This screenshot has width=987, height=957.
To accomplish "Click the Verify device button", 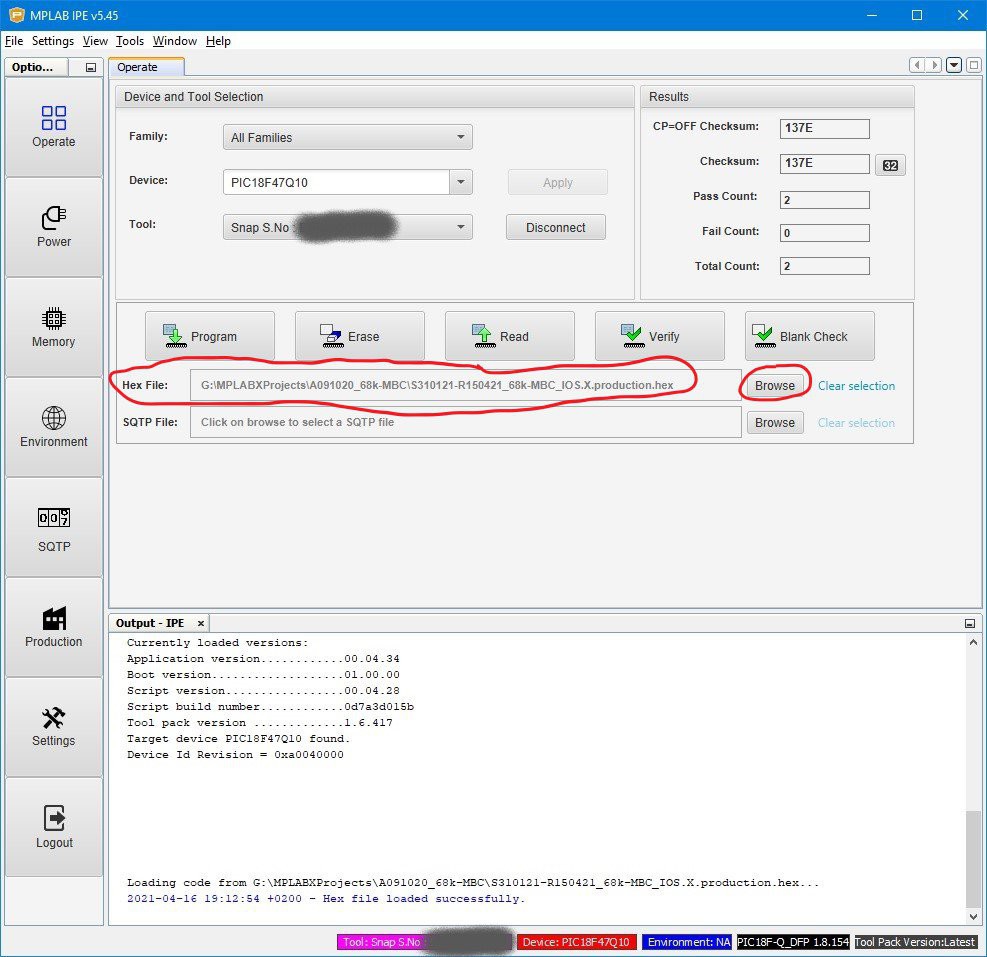I will click(659, 336).
